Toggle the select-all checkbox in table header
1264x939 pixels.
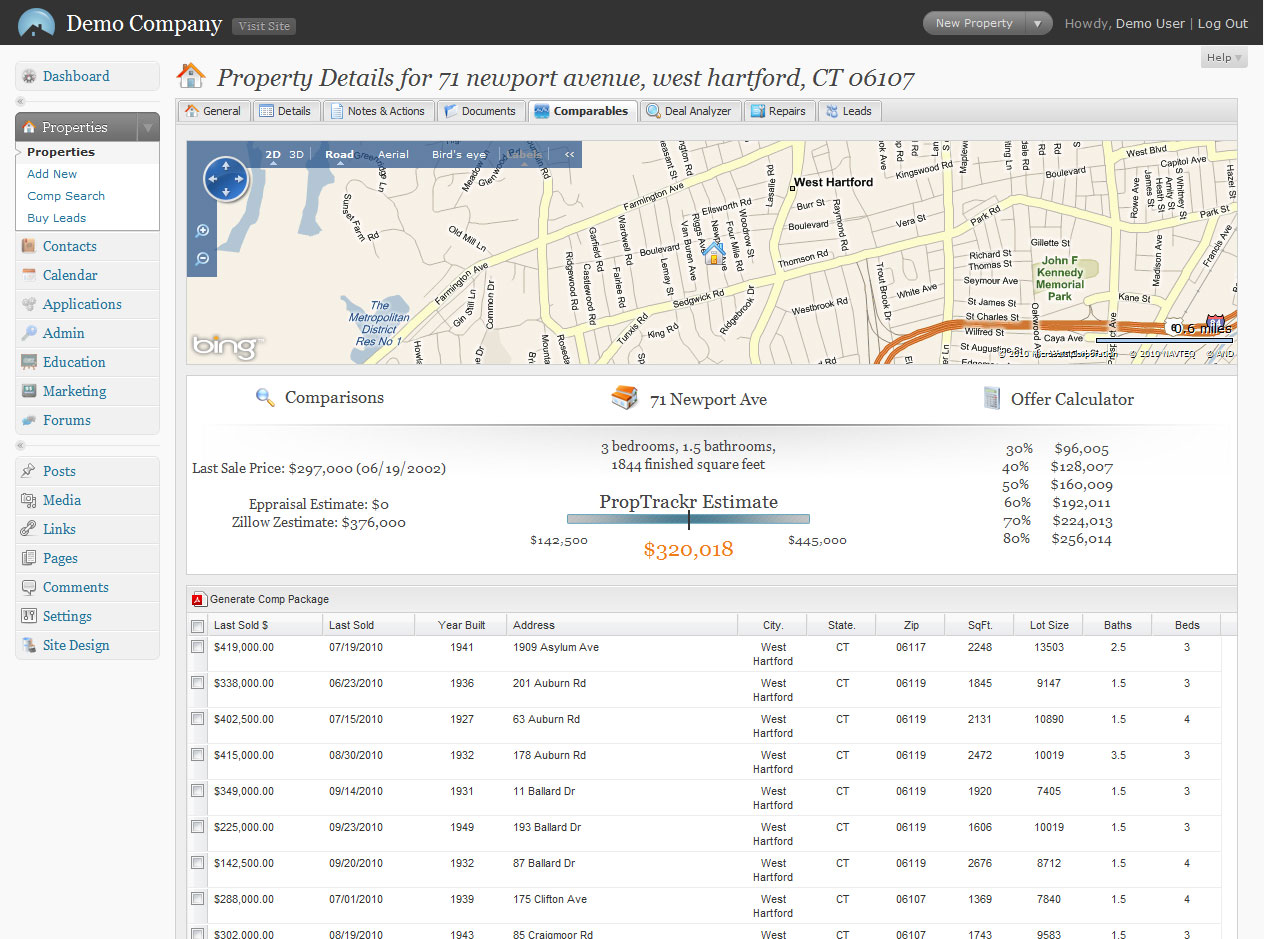tap(198, 626)
